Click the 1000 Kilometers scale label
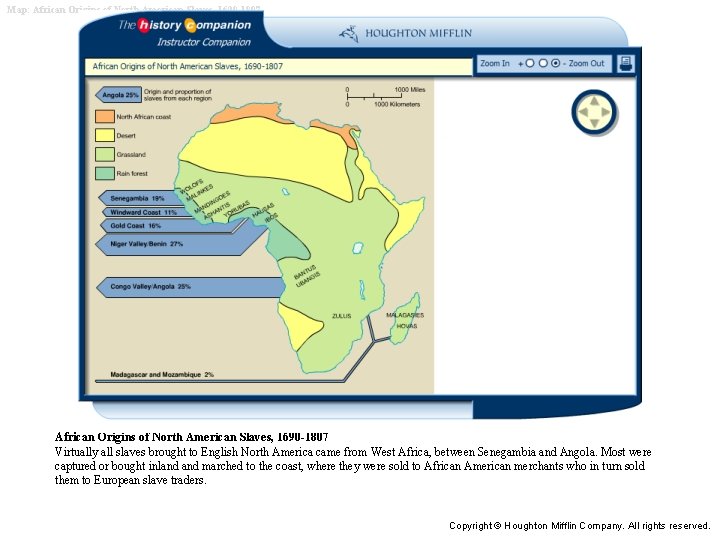The height and width of the screenshot is (540, 720). tap(397, 104)
